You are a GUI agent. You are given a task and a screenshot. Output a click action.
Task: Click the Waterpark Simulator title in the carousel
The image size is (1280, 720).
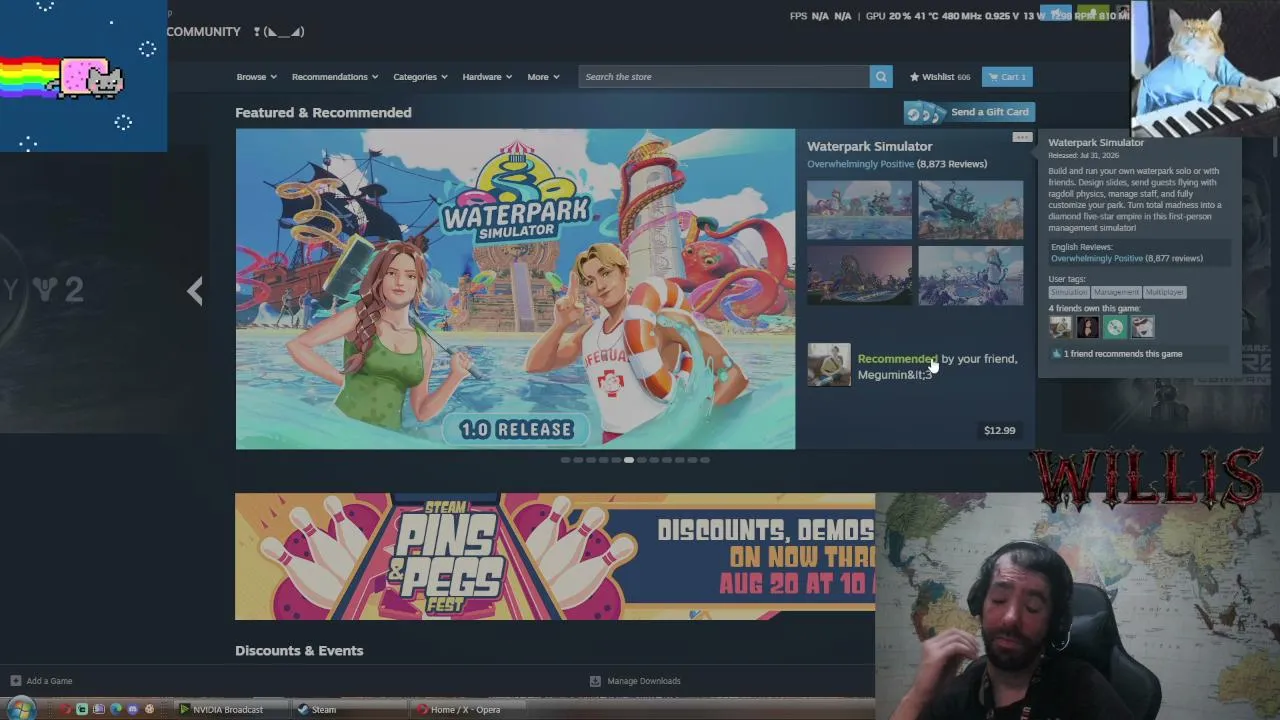click(x=870, y=146)
